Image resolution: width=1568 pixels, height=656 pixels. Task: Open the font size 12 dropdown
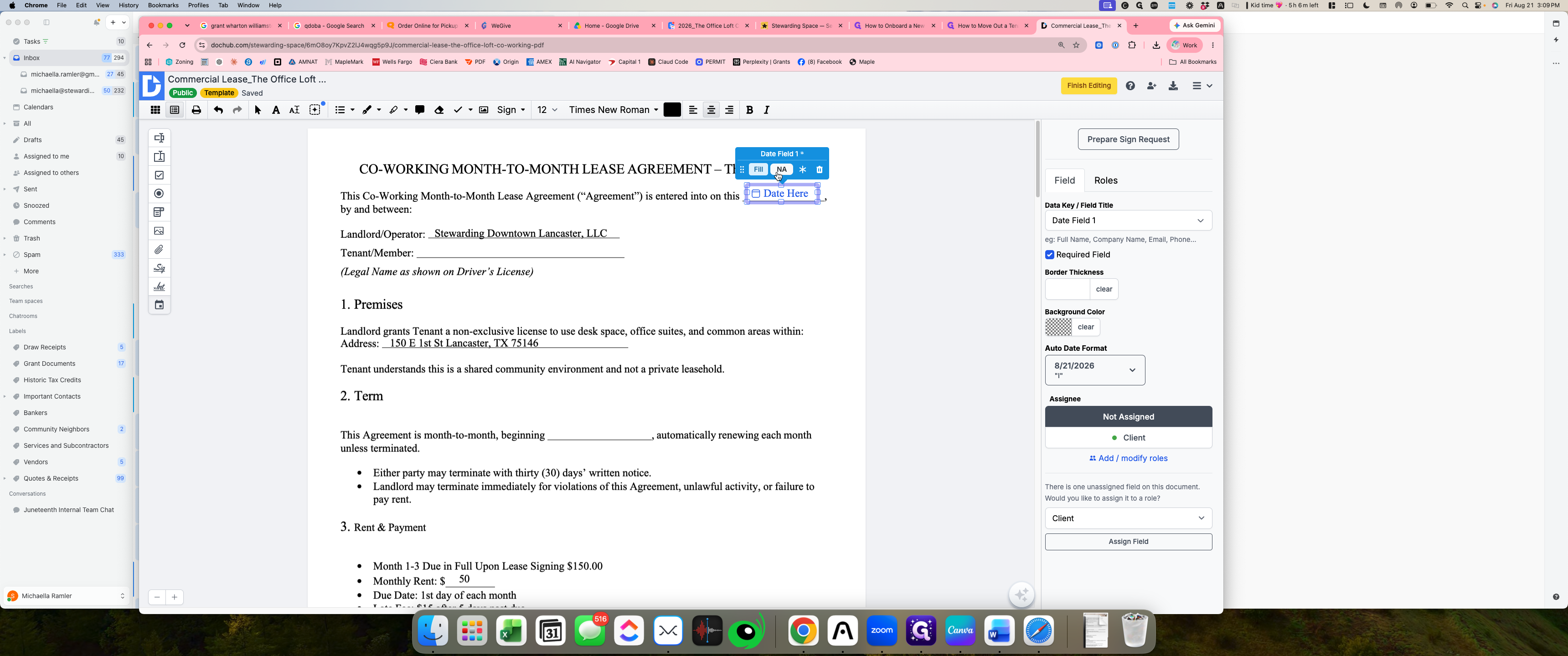coord(547,110)
